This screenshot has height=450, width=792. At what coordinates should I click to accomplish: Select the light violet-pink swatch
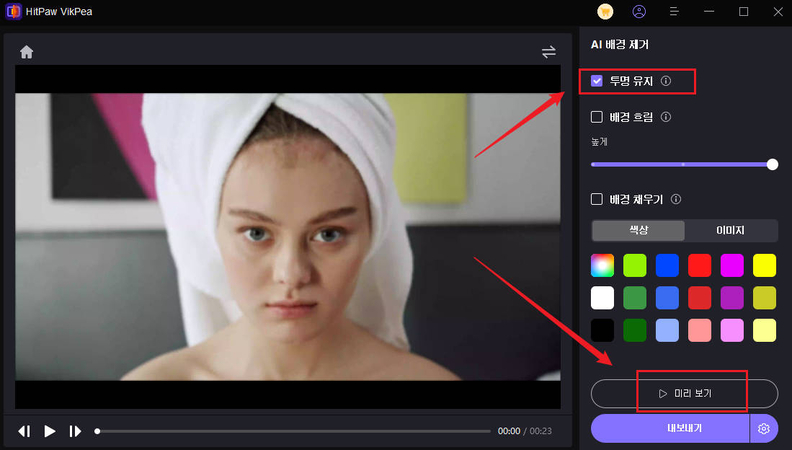point(732,330)
